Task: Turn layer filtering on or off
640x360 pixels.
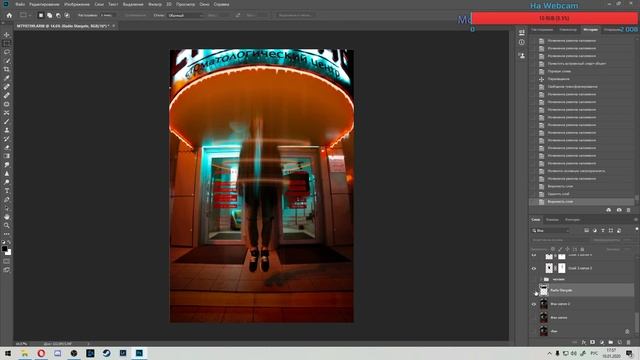Action: (x=637, y=229)
